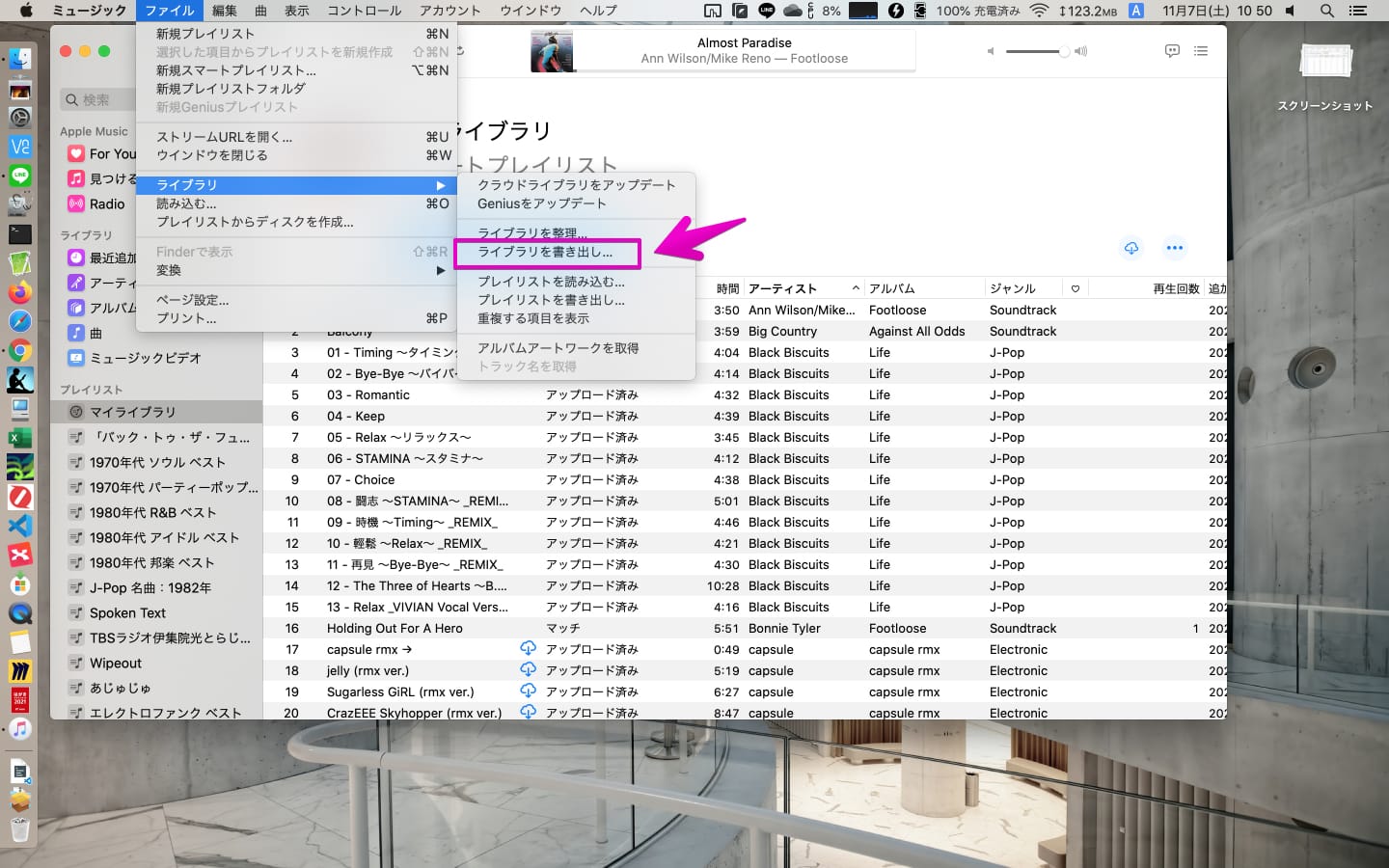Click the Big Country artist cell
1389x868 pixels.
(782, 331)
